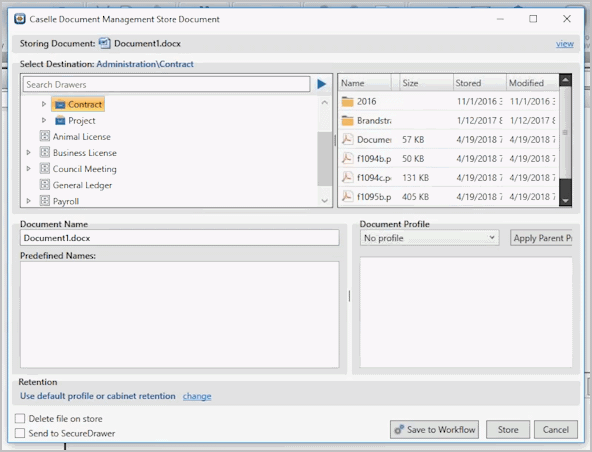
Task: Click the PDF icon of f1094c.p file
Action: tap(347, 177)
